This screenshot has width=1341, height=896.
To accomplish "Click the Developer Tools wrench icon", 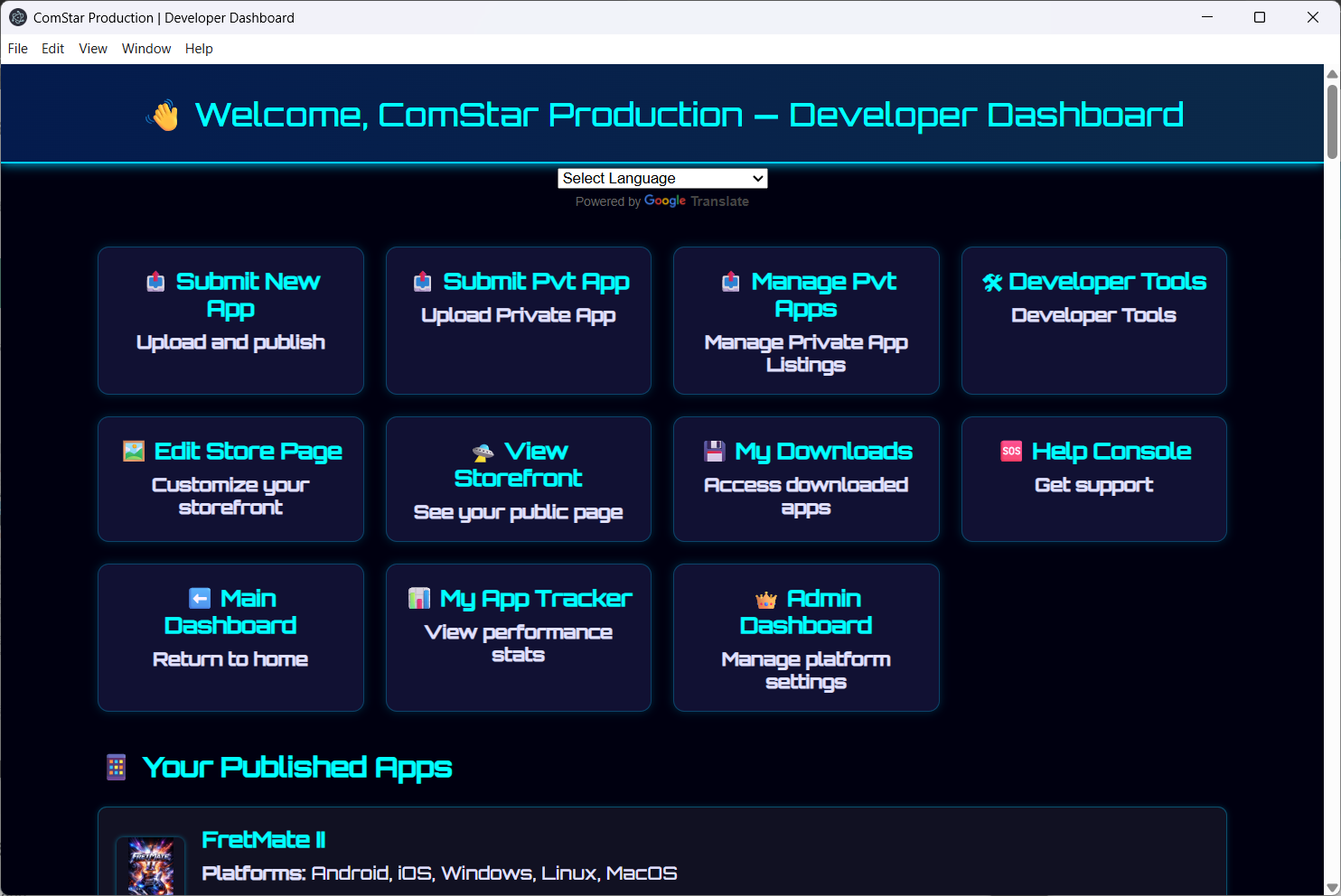I will [x=992, y=281].
